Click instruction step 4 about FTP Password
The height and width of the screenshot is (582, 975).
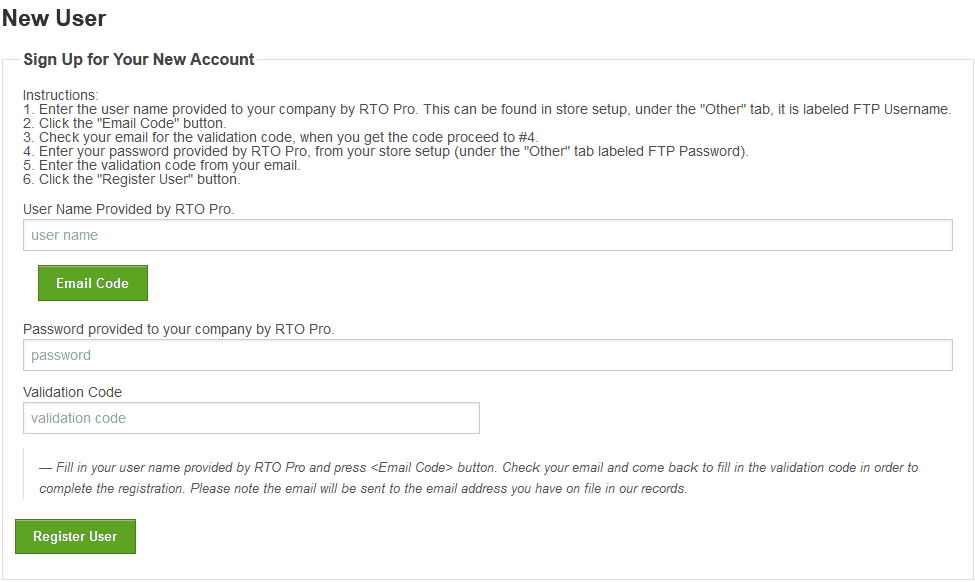click(x=386, y=151)
